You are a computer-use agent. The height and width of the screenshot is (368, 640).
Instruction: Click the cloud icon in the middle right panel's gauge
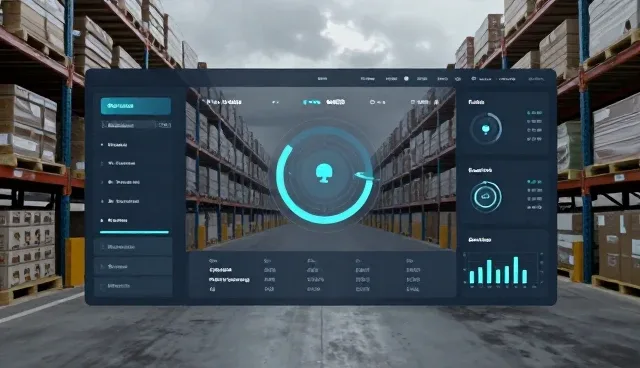(485, 197)
